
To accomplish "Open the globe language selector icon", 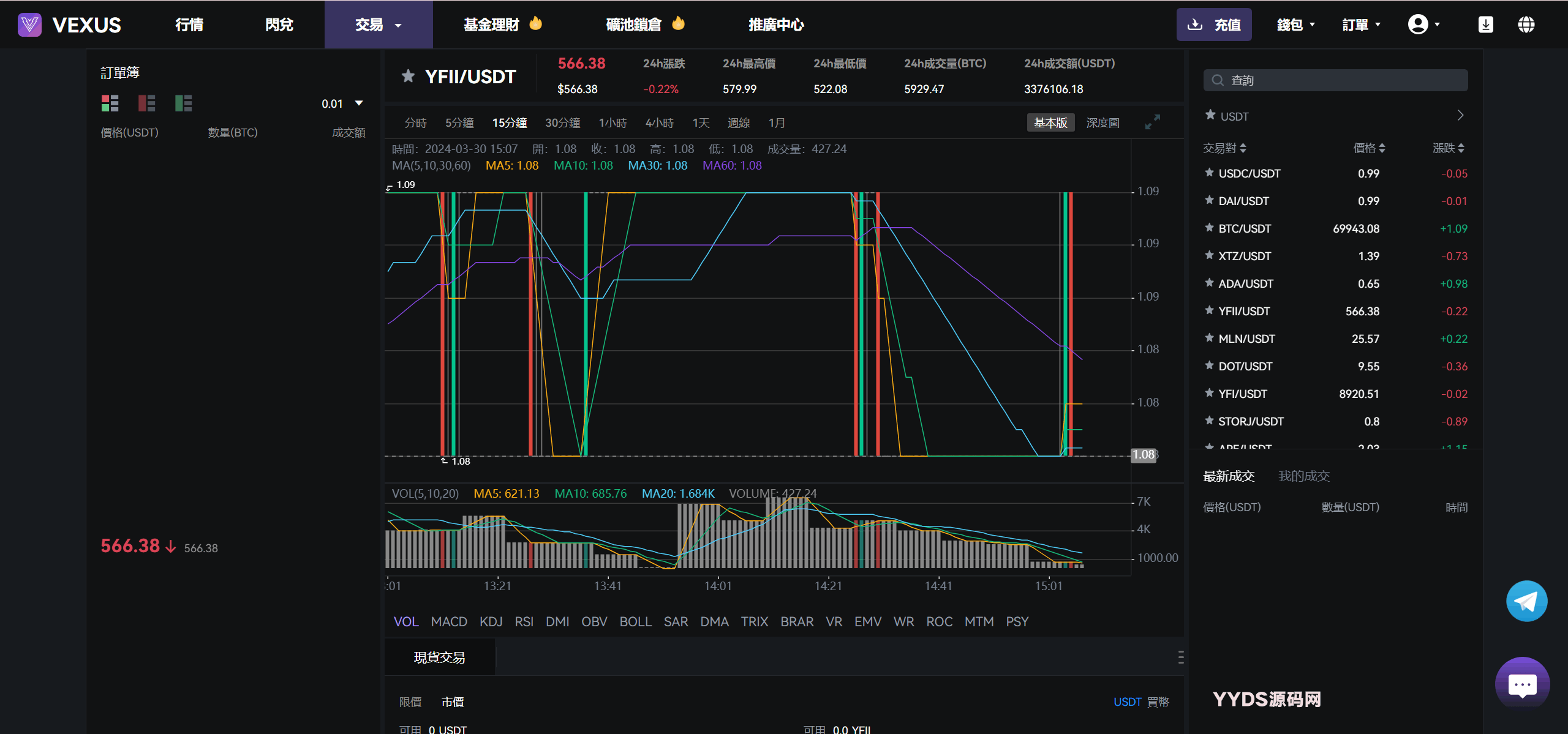I will click(1526, 24).
